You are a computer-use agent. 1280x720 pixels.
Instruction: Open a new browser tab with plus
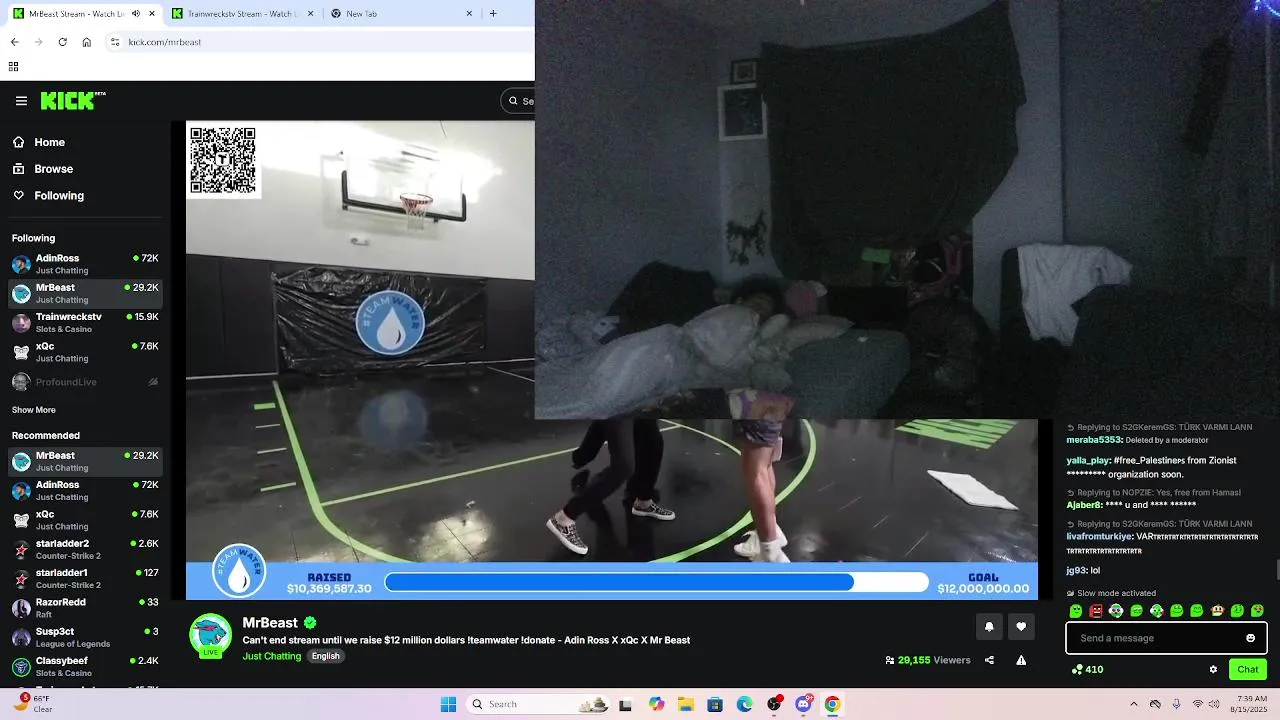[x=493, y=14]
